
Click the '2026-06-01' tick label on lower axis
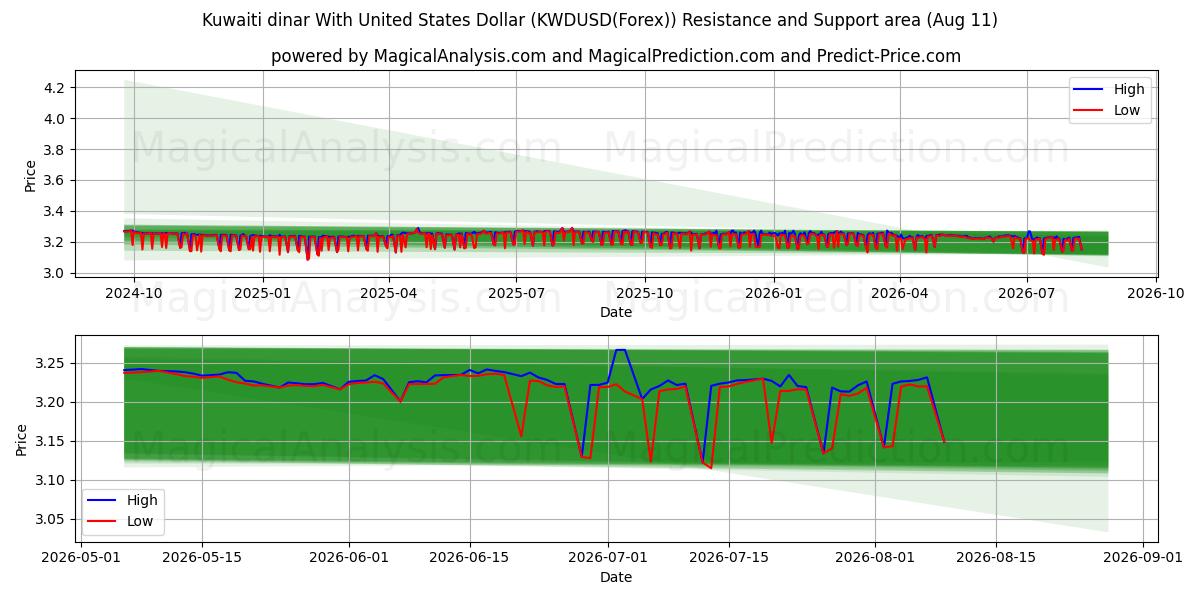[x=348, y=558]
